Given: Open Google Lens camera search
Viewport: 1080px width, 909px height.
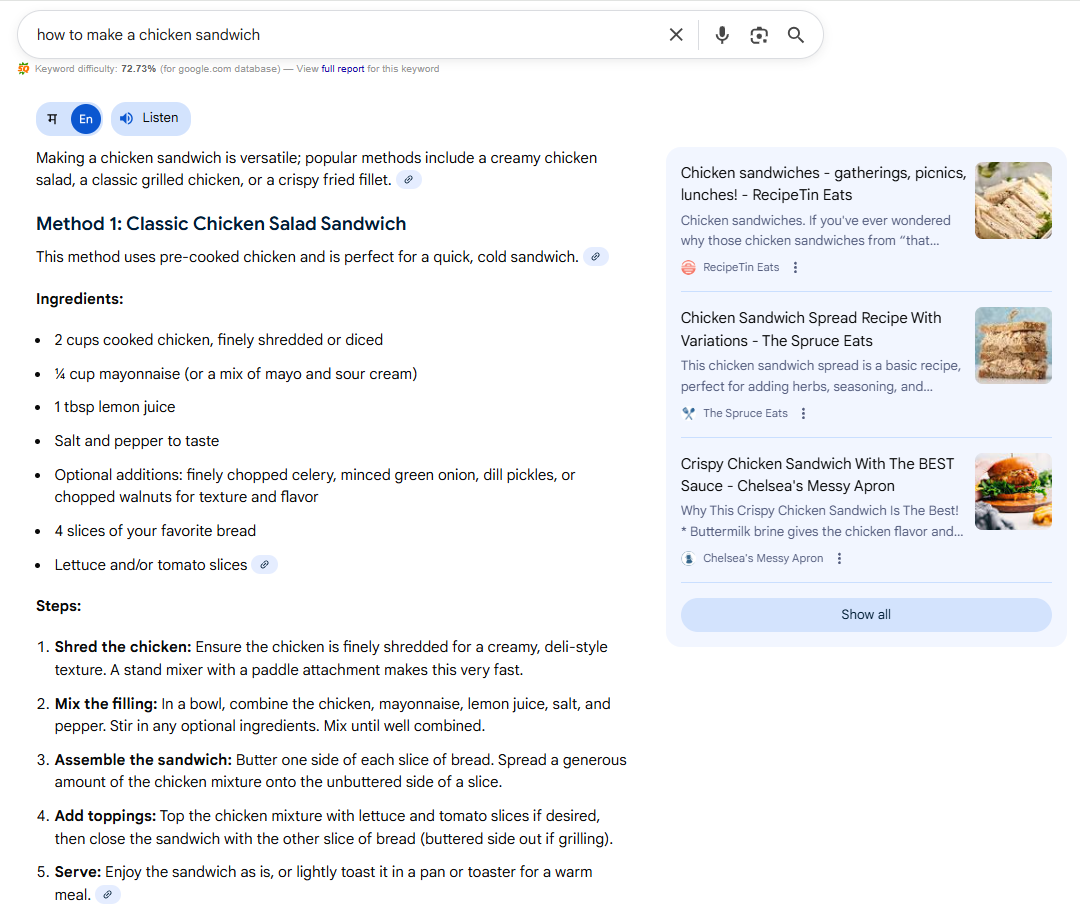Looking at the screenshot, I should (758, 34).
